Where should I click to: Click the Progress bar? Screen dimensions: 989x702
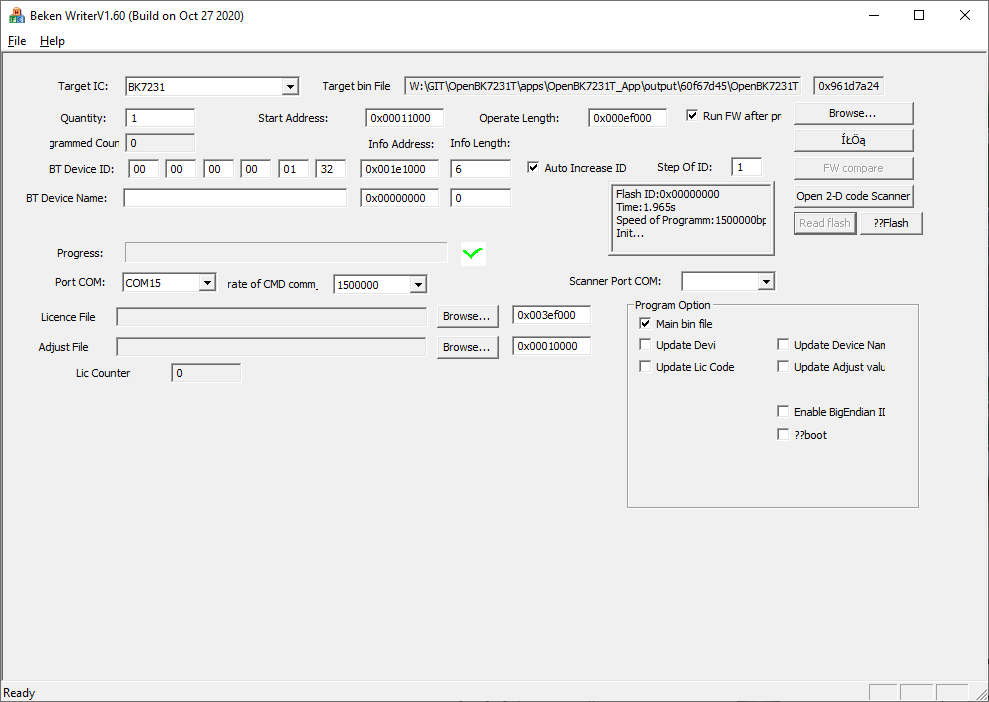(286, 253)
